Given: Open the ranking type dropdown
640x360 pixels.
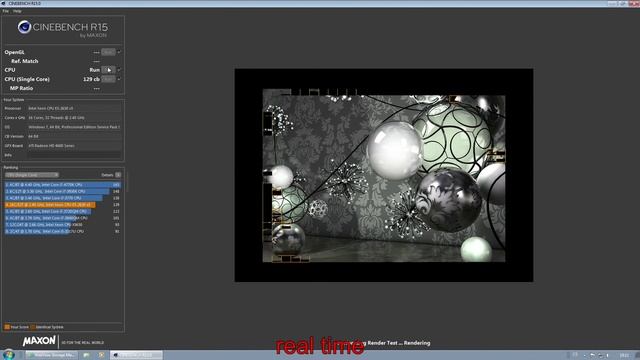Looking at the screenshot, I should coord(32,175).
